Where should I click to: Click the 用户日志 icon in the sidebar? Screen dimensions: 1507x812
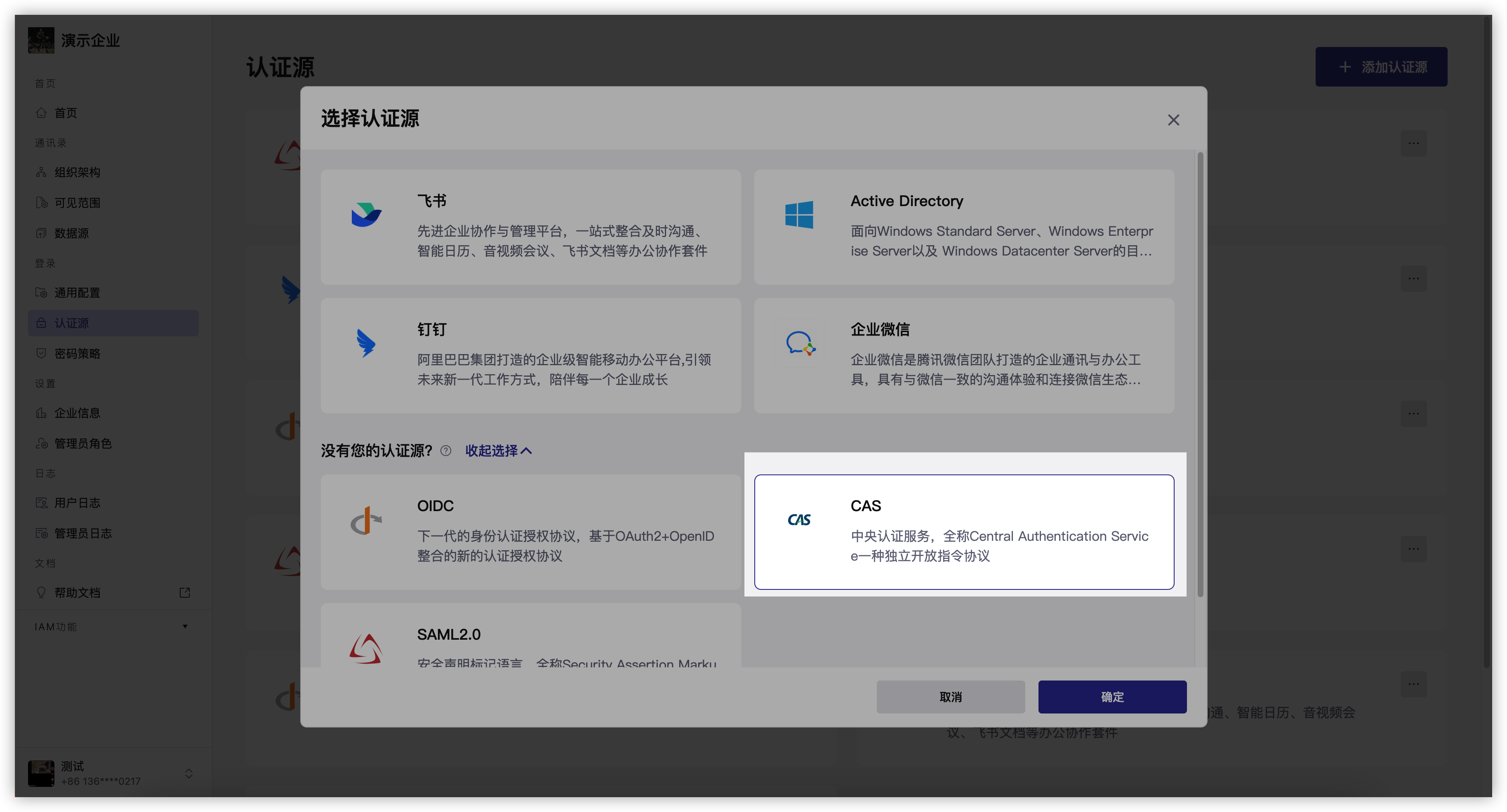click(x=41, y=503)
